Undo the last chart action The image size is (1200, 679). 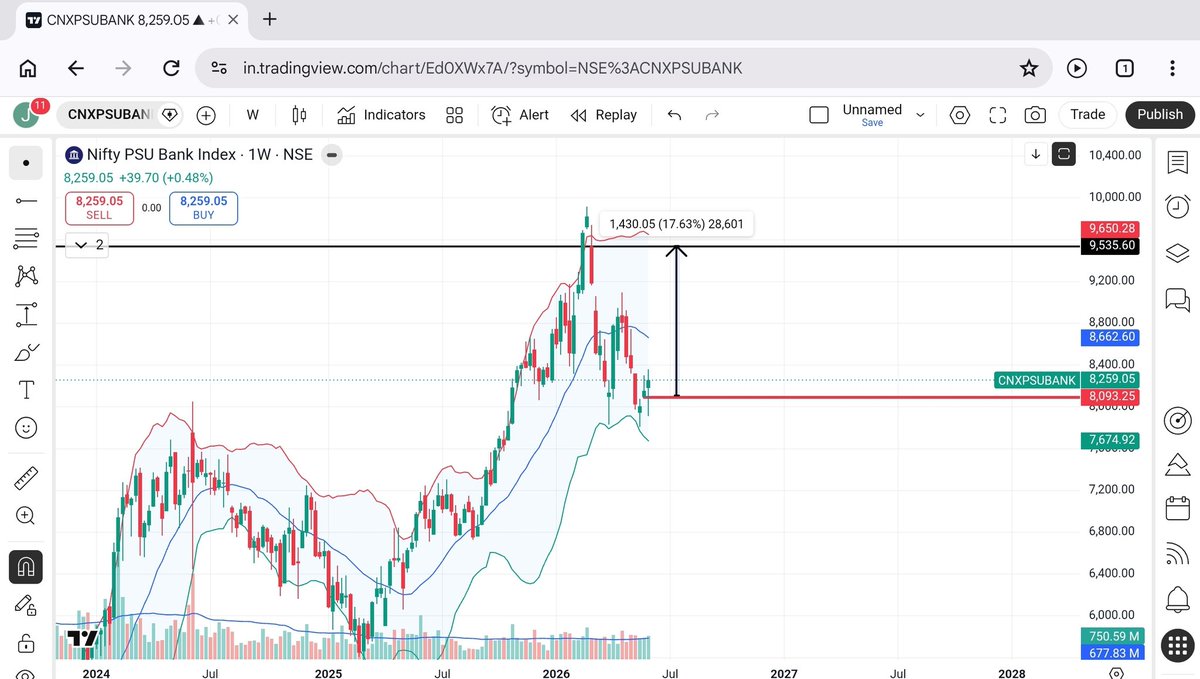(x=674, y=115)
